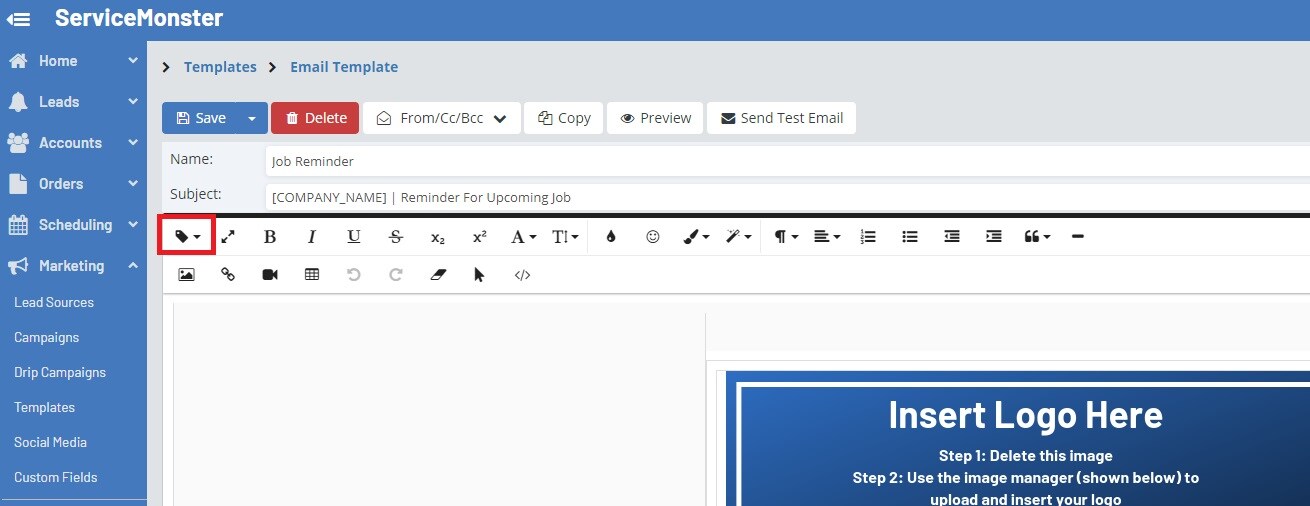
Task: Expand the From/Cc/Bcc dropdown
Action: click(x=441, y=118)
